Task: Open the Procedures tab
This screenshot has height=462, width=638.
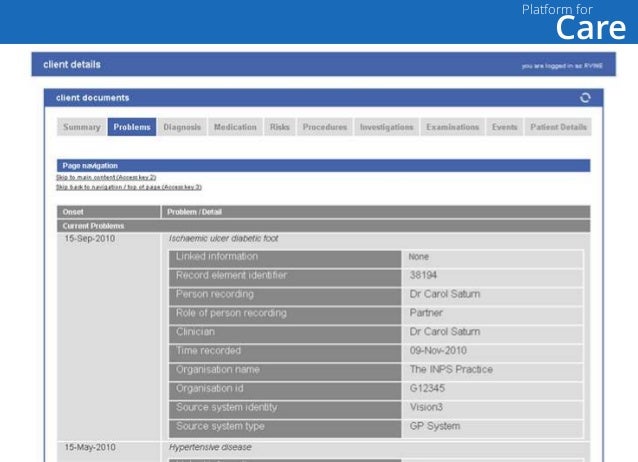Action: point(325,127)
